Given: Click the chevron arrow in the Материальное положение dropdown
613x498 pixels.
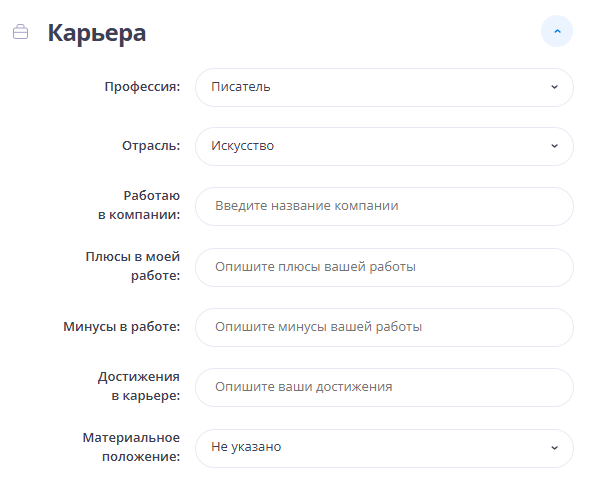Looking at the screenshot, I should tap(554, 447).
